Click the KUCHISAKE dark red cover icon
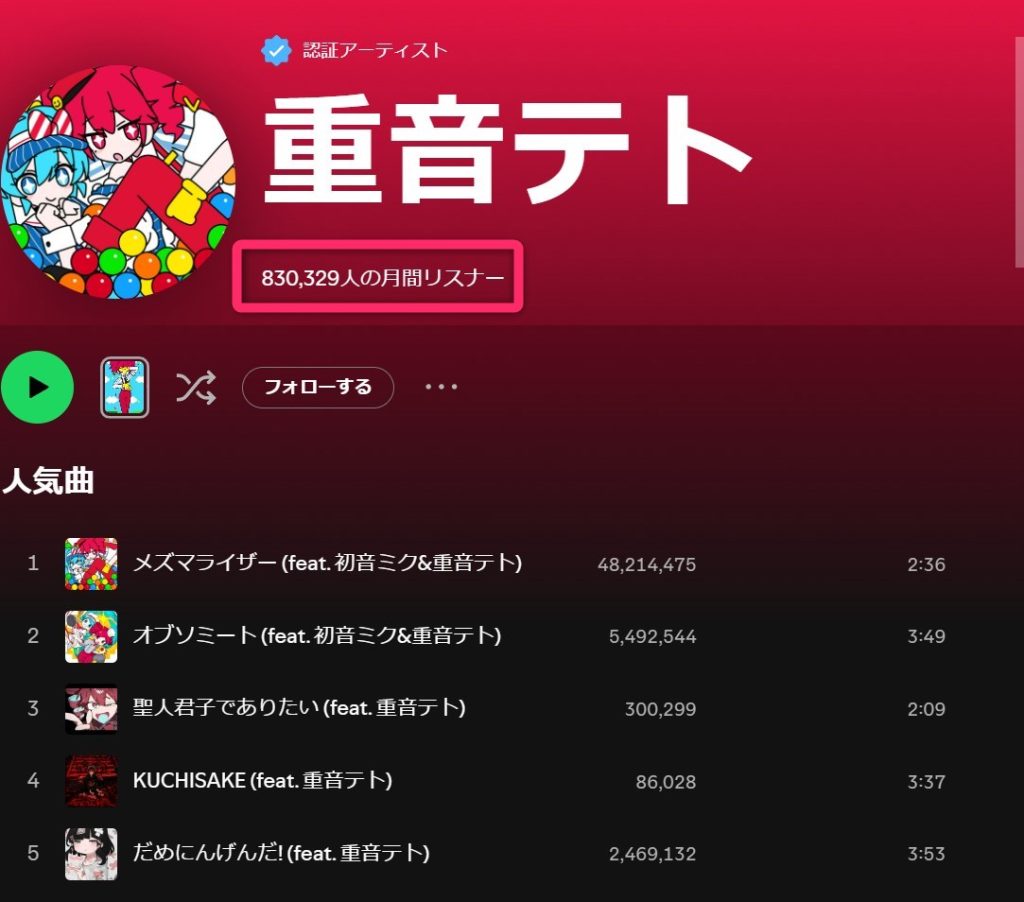 (x=91, y=781)
